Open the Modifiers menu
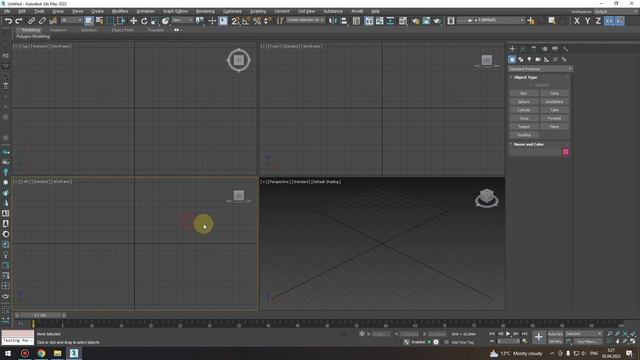640x360 pixels. tap(120, 11)
